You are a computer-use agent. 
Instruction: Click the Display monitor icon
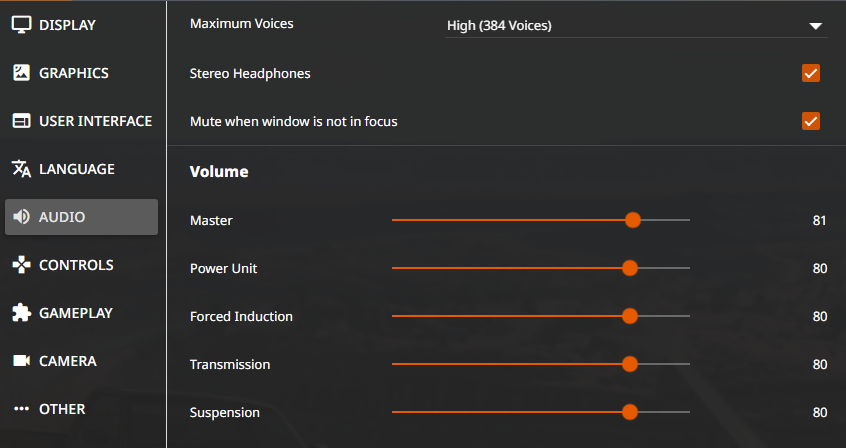[x=22, y=25]
